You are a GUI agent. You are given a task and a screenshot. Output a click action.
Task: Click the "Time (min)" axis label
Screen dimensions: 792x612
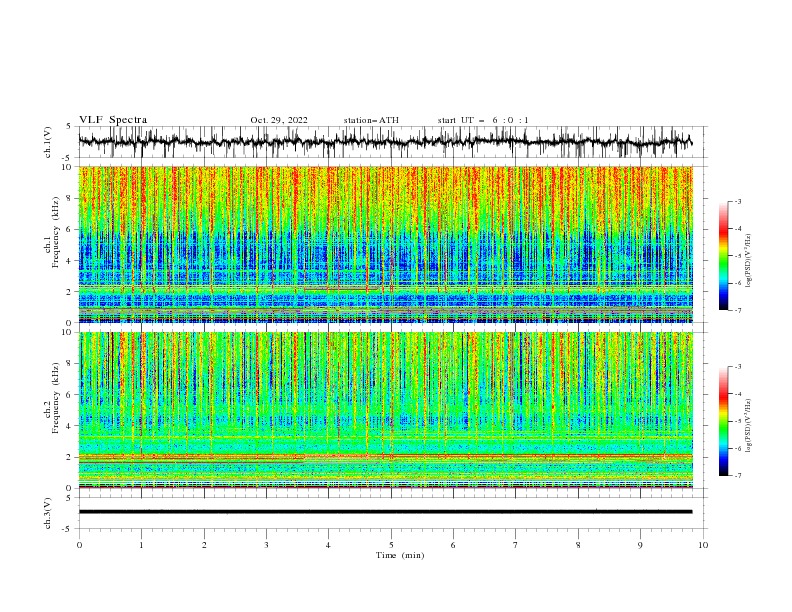(x=400, y=555)
